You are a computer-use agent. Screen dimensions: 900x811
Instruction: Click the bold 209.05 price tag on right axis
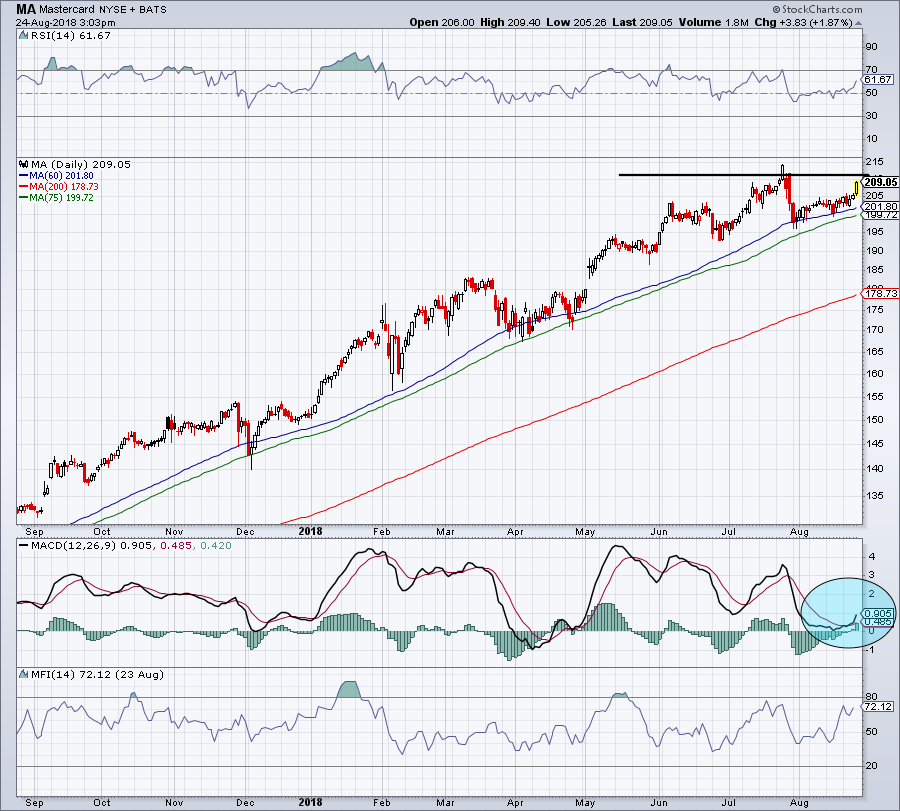coord(880,182)
